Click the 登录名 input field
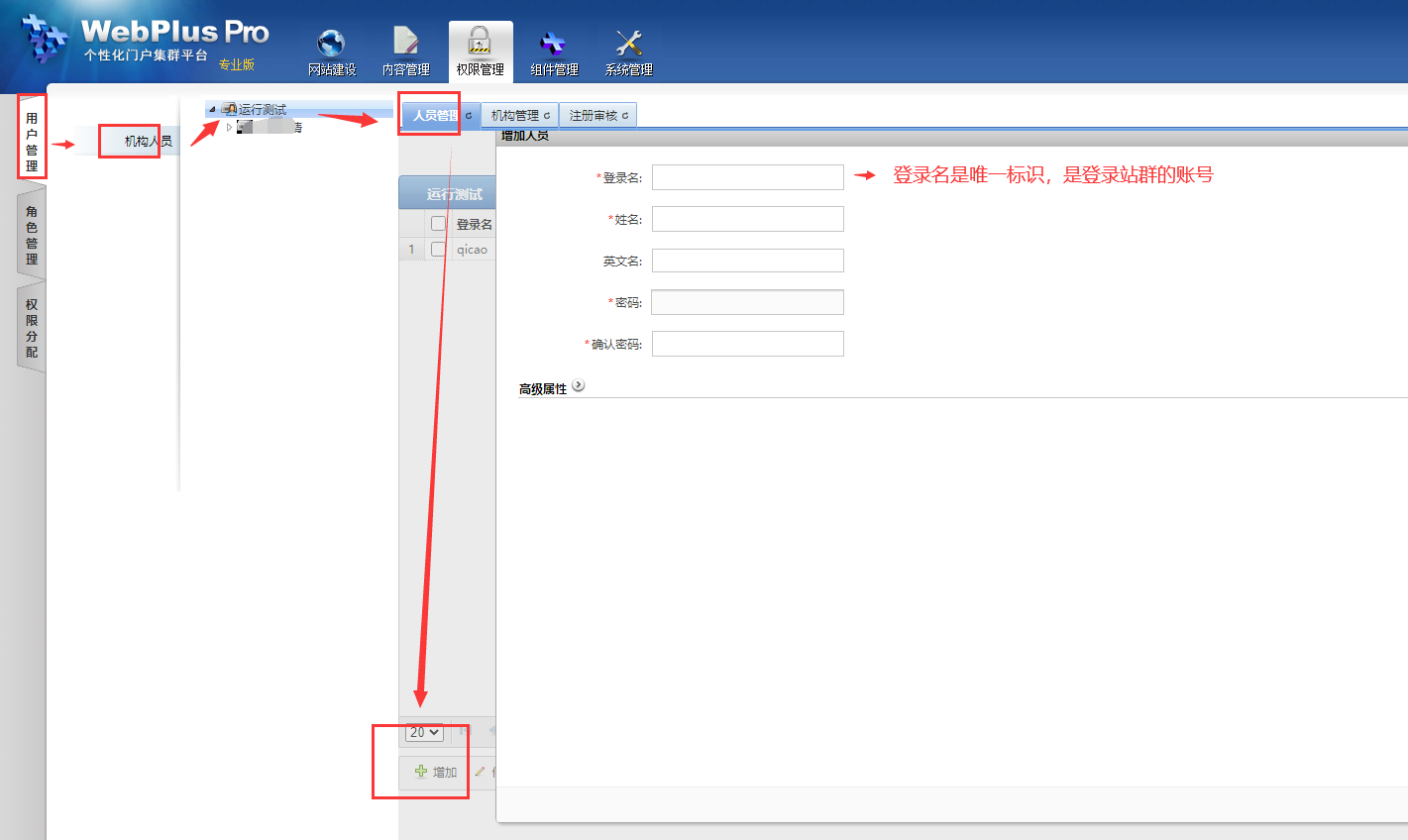This screenshot has height=840, width=1408. [x=747, y=177]
